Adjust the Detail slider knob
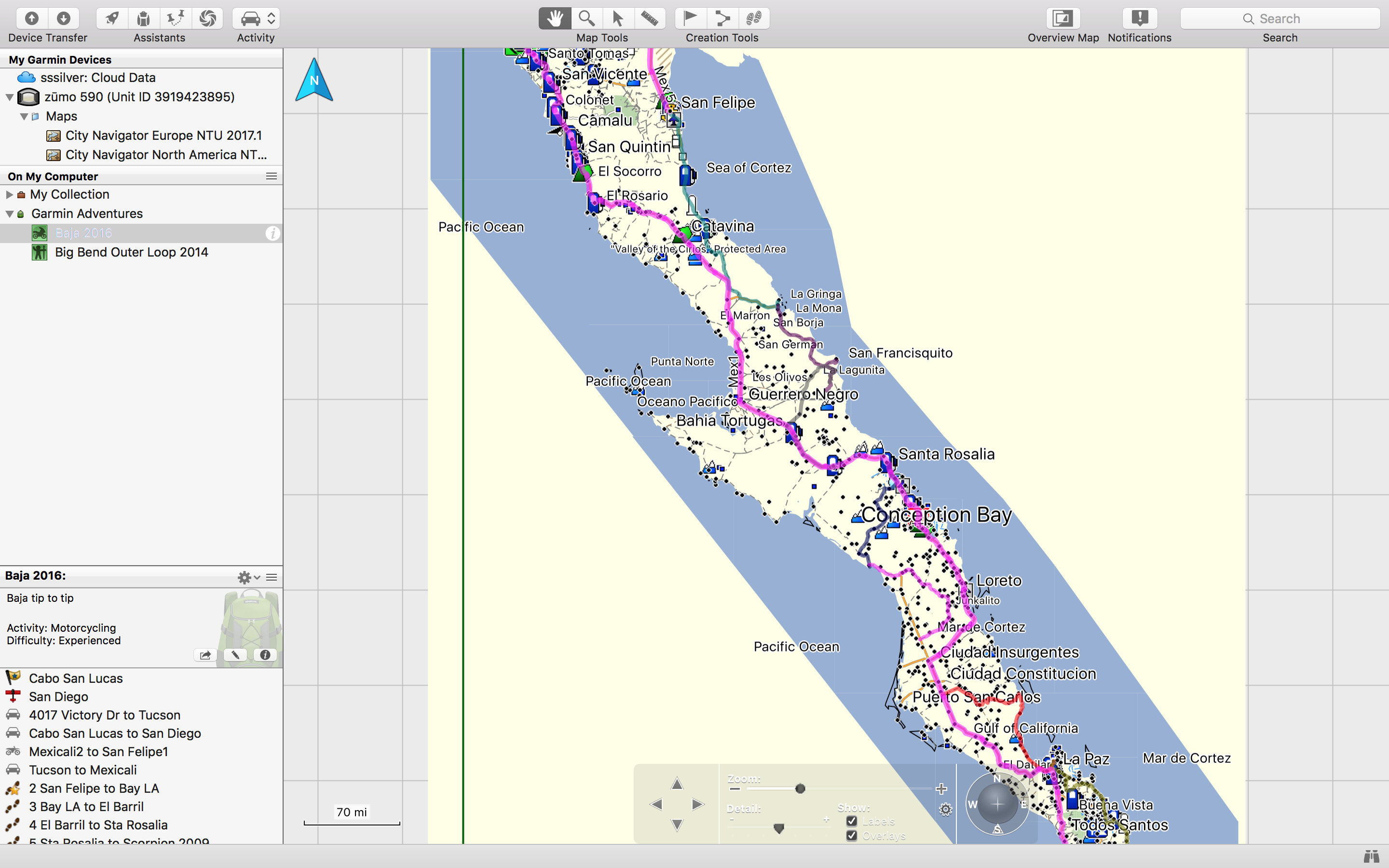The width and height of the screenshot is (1389, 868). coord(779,828)
